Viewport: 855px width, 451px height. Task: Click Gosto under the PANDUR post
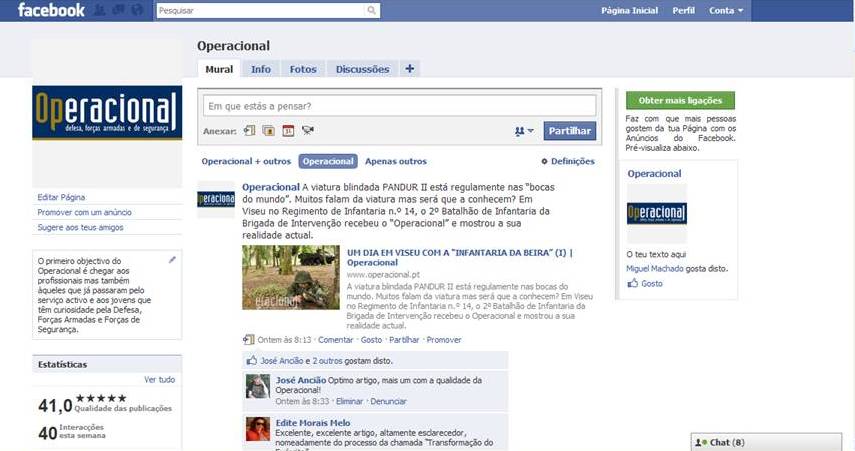point(371,340)
